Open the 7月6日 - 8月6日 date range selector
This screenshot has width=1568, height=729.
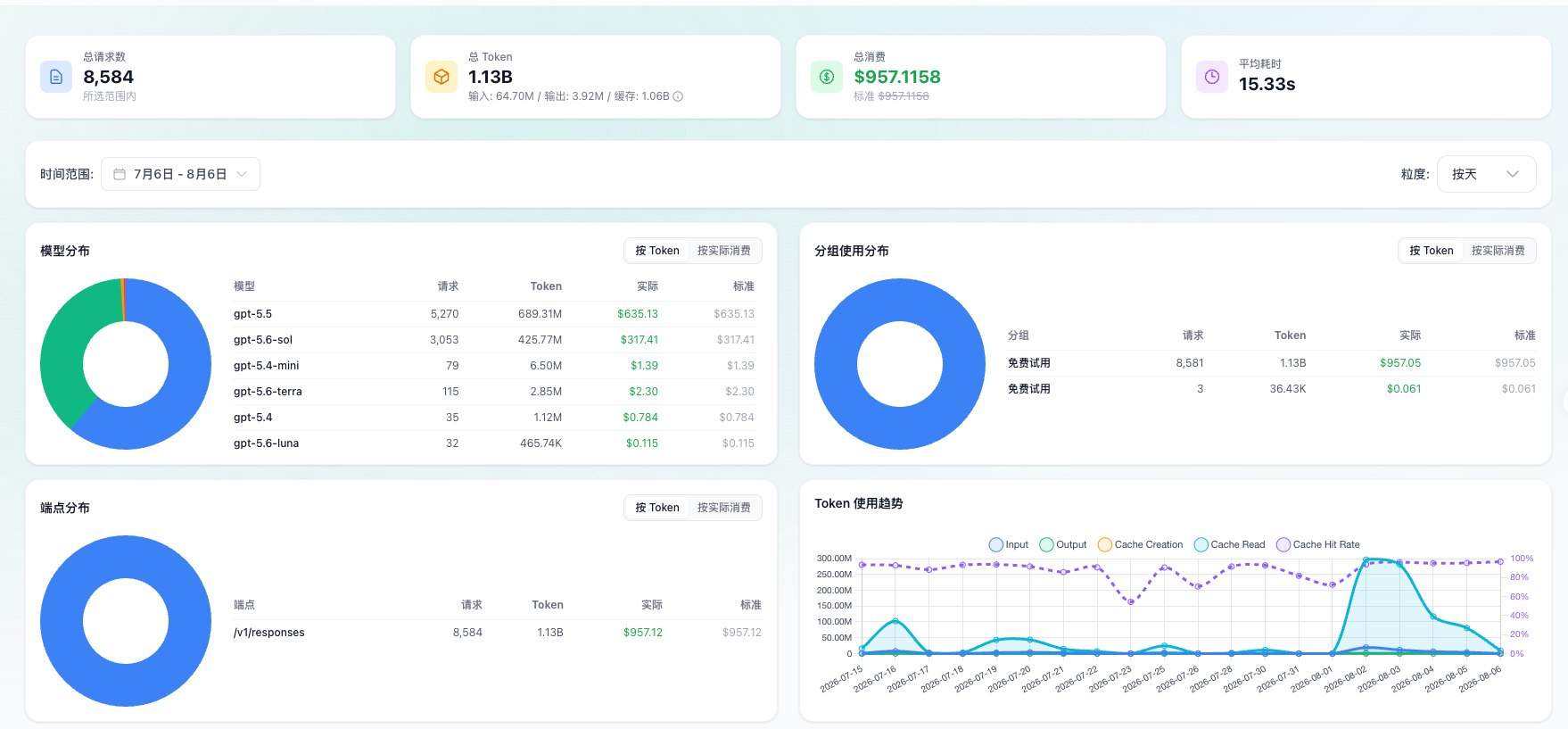click(180, 174)
